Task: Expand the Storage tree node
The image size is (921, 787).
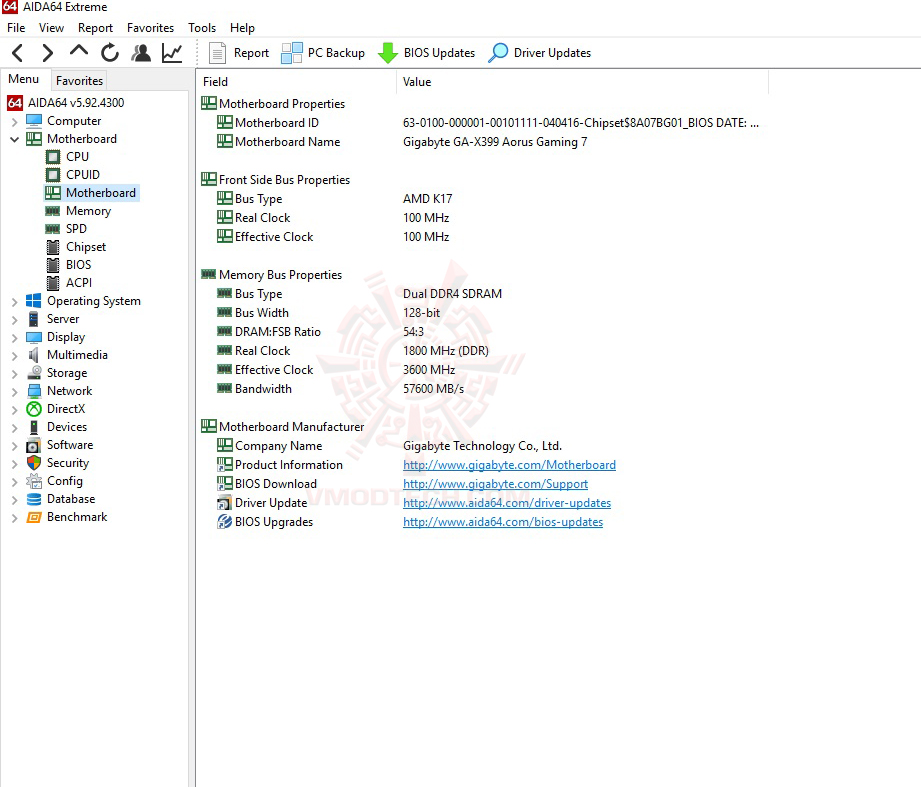Action: (15, 374)
